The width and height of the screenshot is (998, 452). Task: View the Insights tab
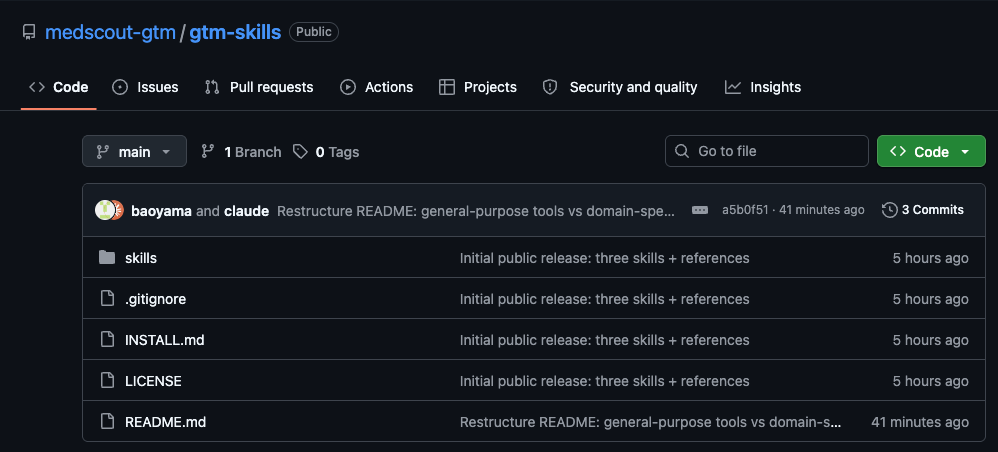tap(763, 87)
